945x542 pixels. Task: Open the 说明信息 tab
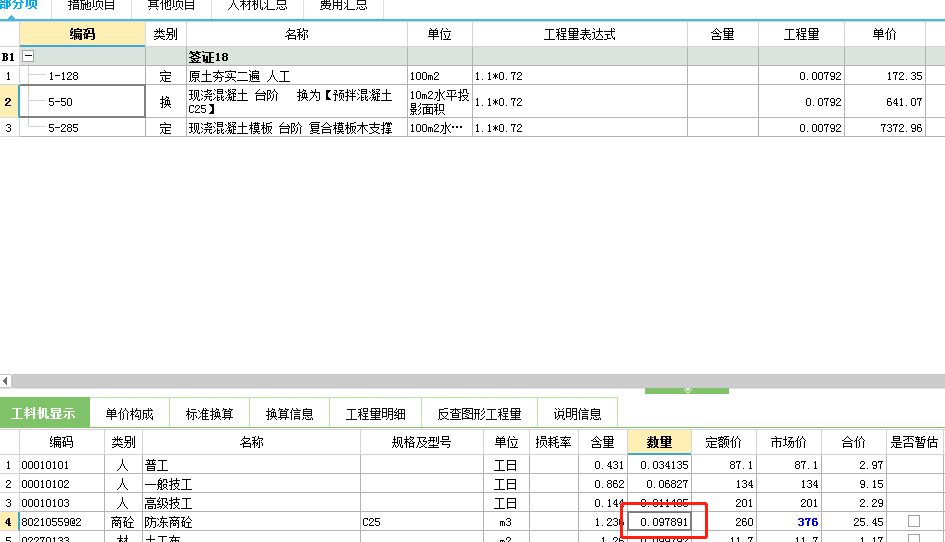577,414
